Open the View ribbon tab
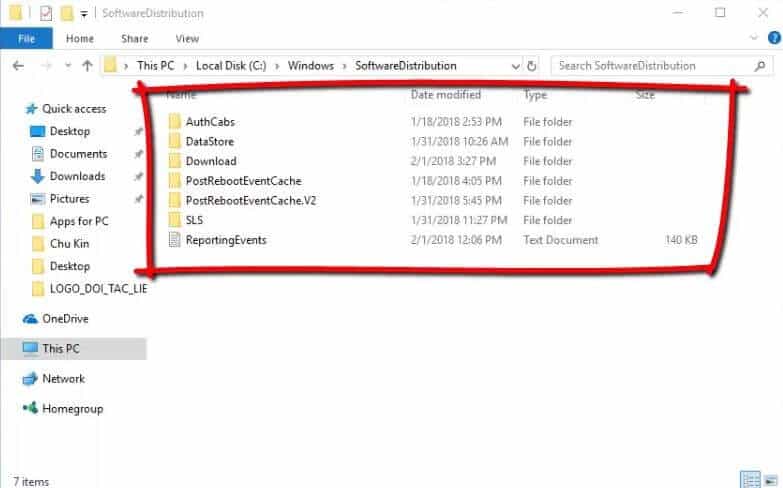Image resolution: width=783 pixels, height=488 pixels. 187,38
